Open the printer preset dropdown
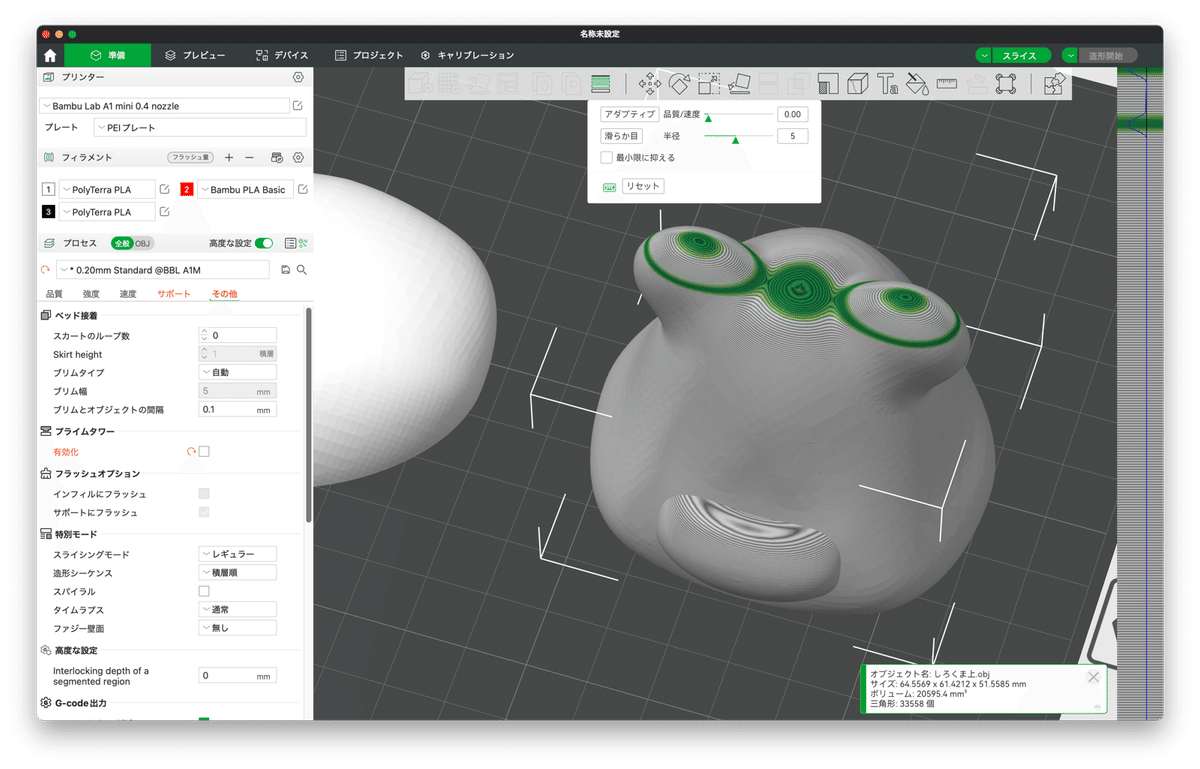This screenshot has width=1200, height=769. (x=163, y=106)
